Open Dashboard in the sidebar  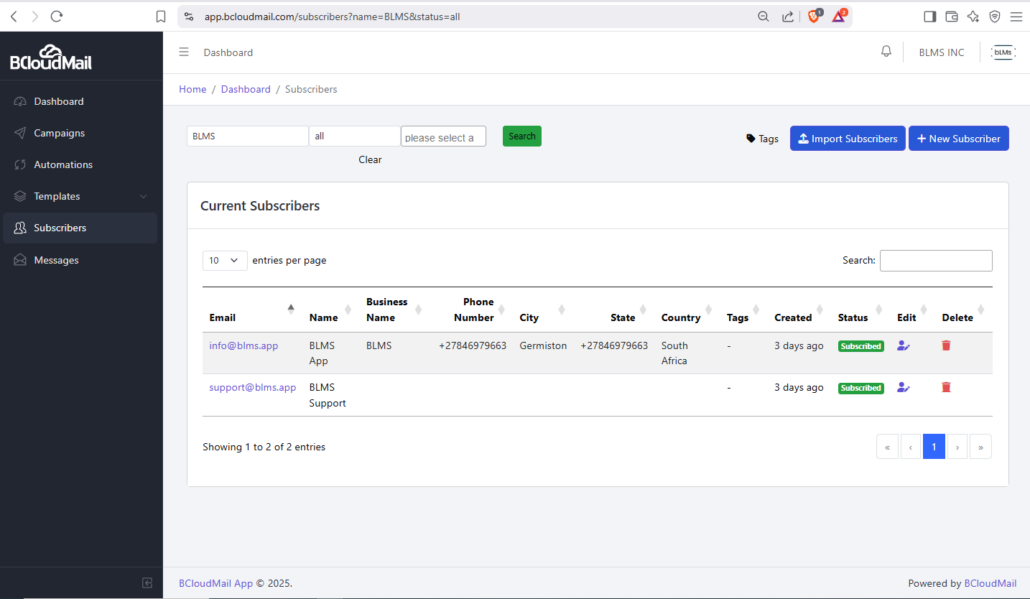pyautogui.click(x=80, y=101)
